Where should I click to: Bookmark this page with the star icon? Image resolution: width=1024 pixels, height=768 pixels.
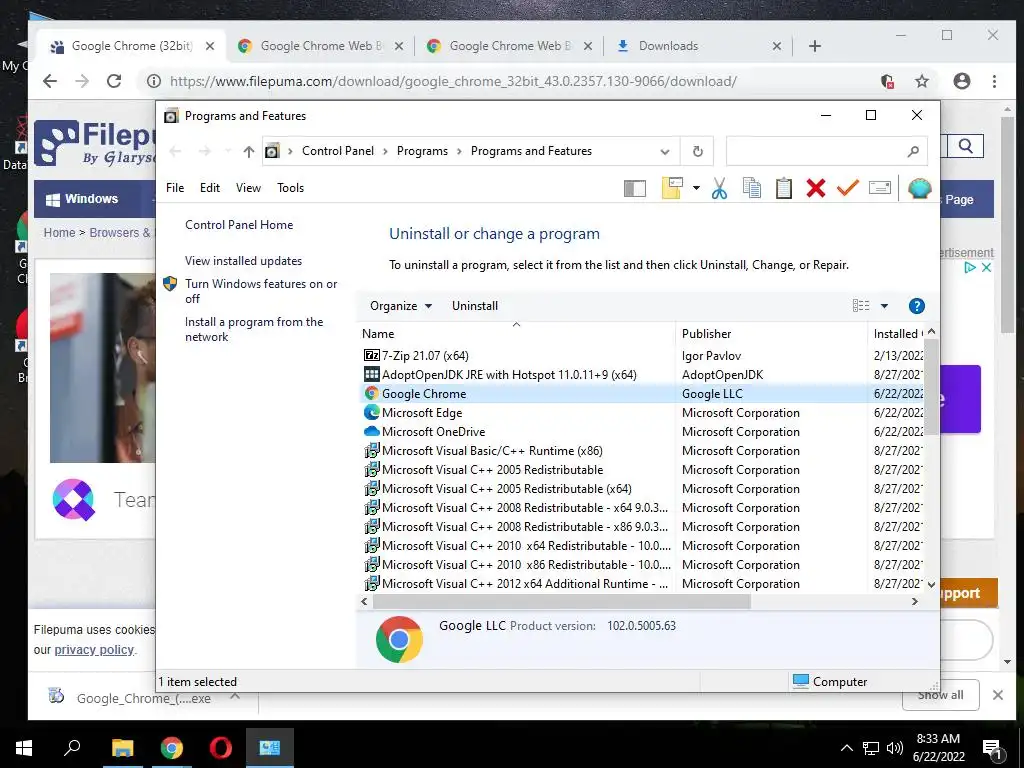[921, 81]
